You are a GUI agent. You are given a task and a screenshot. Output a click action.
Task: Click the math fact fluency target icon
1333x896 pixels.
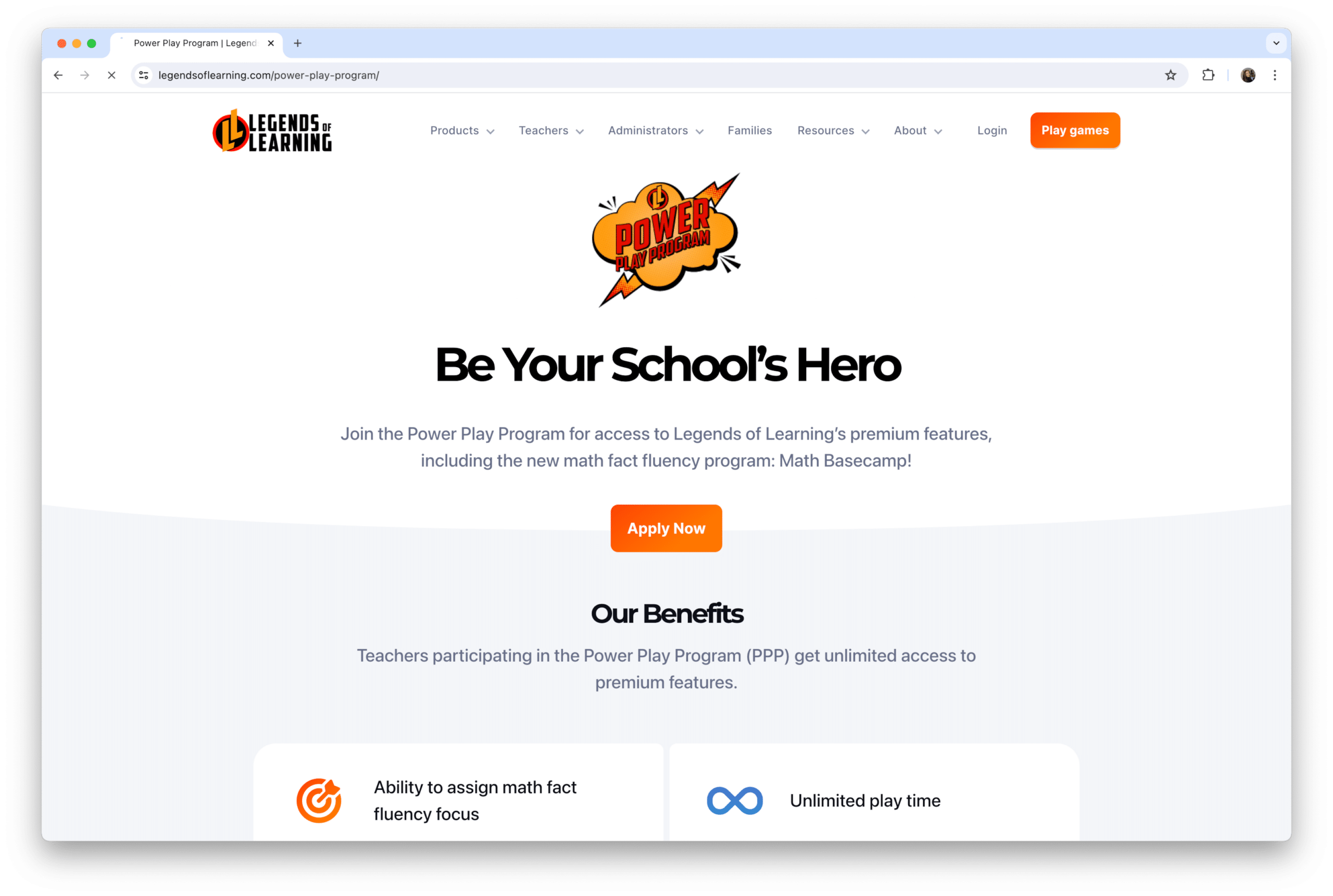pos(321,799)
